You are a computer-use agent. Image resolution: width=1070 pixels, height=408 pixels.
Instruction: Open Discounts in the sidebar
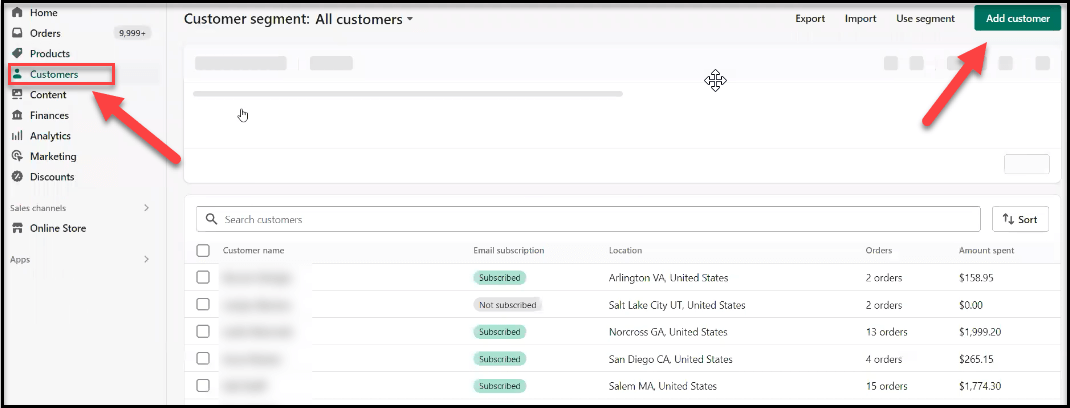click(52, 177)
